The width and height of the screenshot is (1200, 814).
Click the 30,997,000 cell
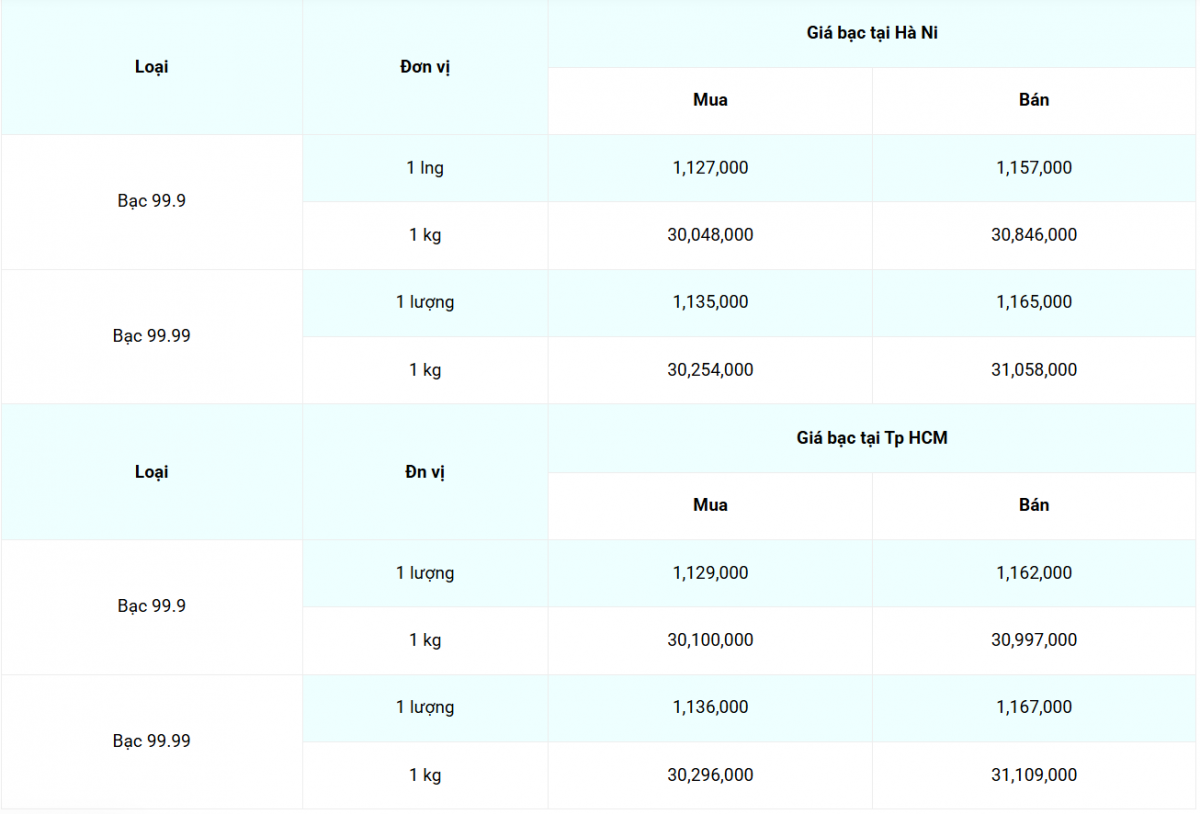tap(1034, 640)
